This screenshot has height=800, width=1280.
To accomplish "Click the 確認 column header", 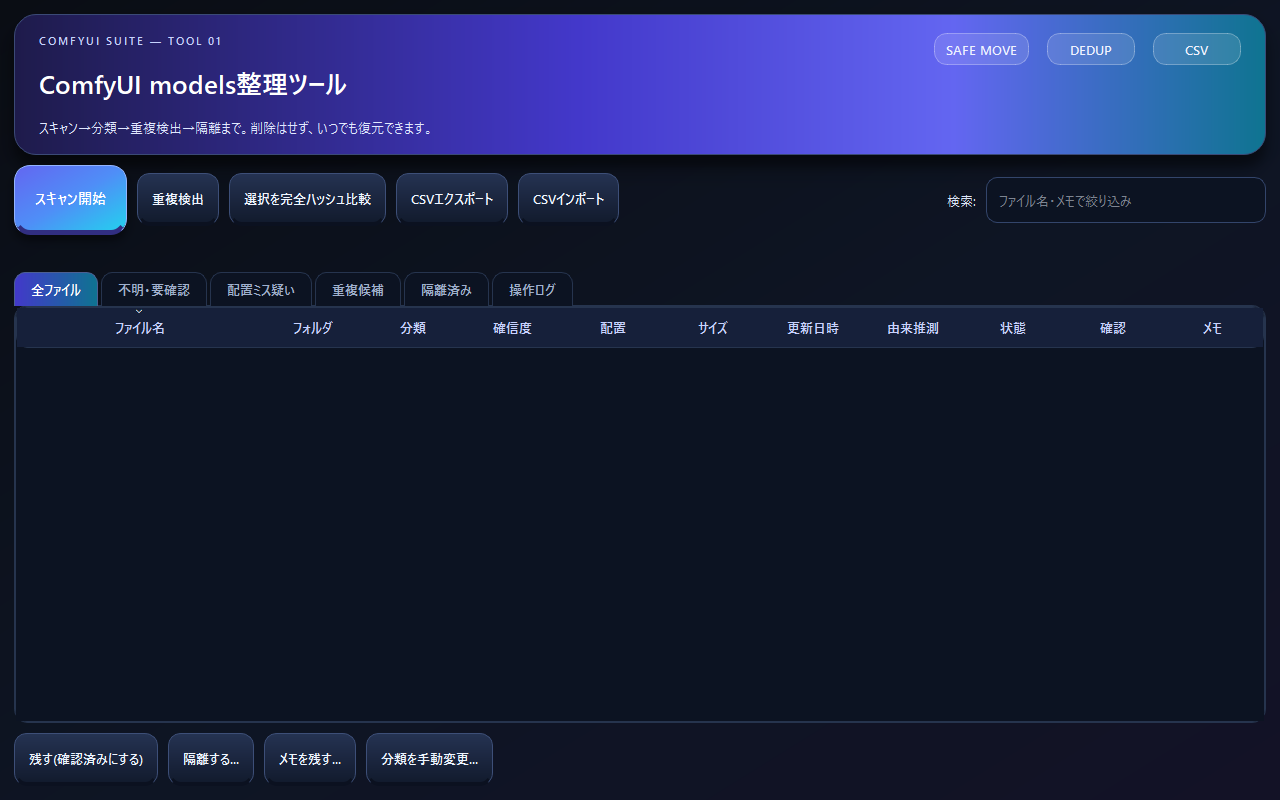I will tap(1113, 328).
